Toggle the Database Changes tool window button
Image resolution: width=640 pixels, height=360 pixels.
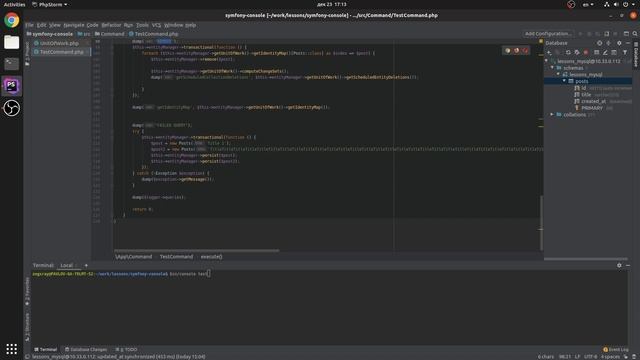pos(86,349)
